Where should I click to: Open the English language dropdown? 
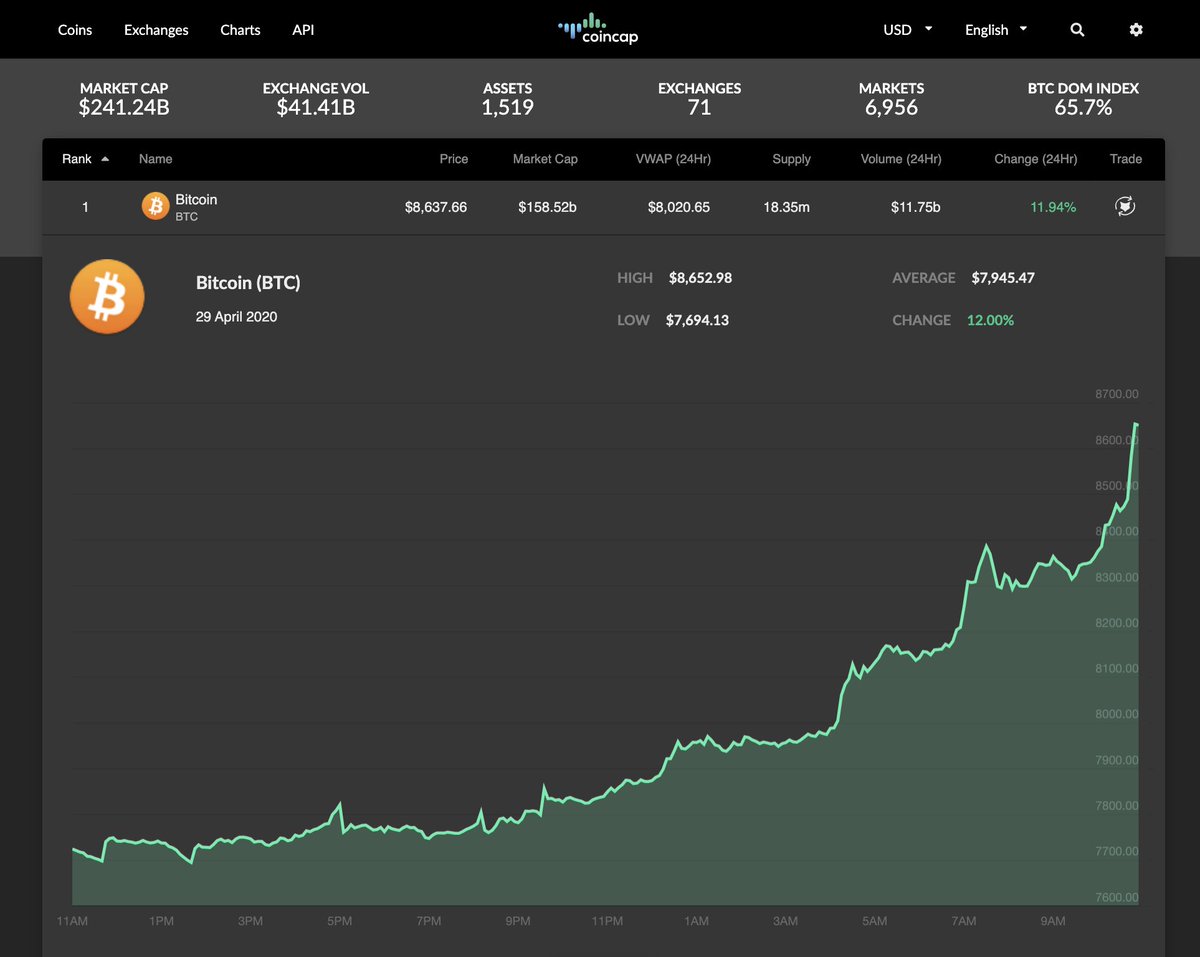point(996,30)
